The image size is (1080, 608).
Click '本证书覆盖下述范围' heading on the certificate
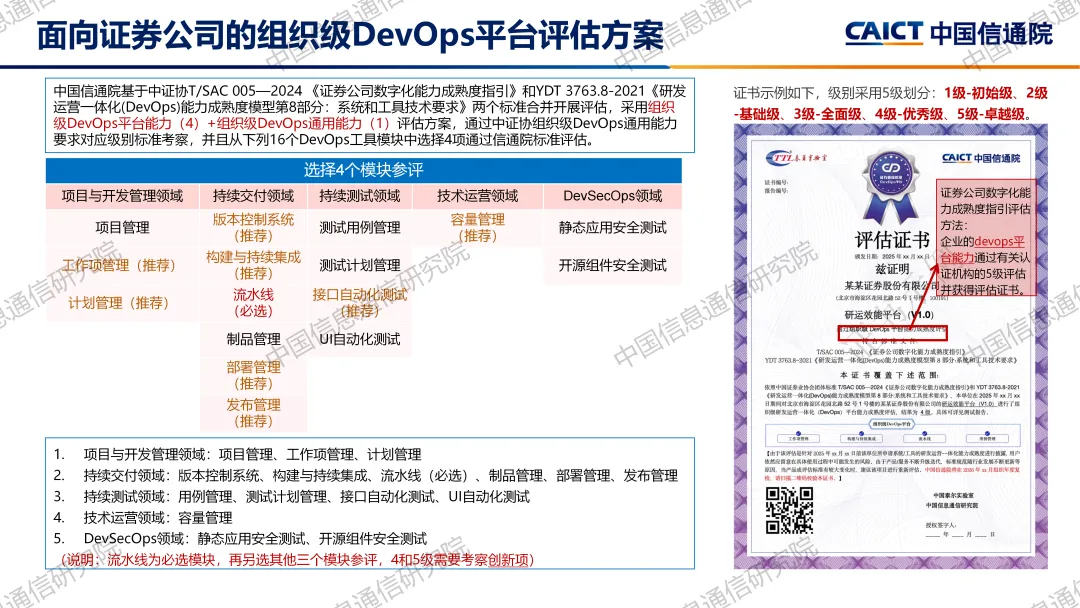pos(889,375)
